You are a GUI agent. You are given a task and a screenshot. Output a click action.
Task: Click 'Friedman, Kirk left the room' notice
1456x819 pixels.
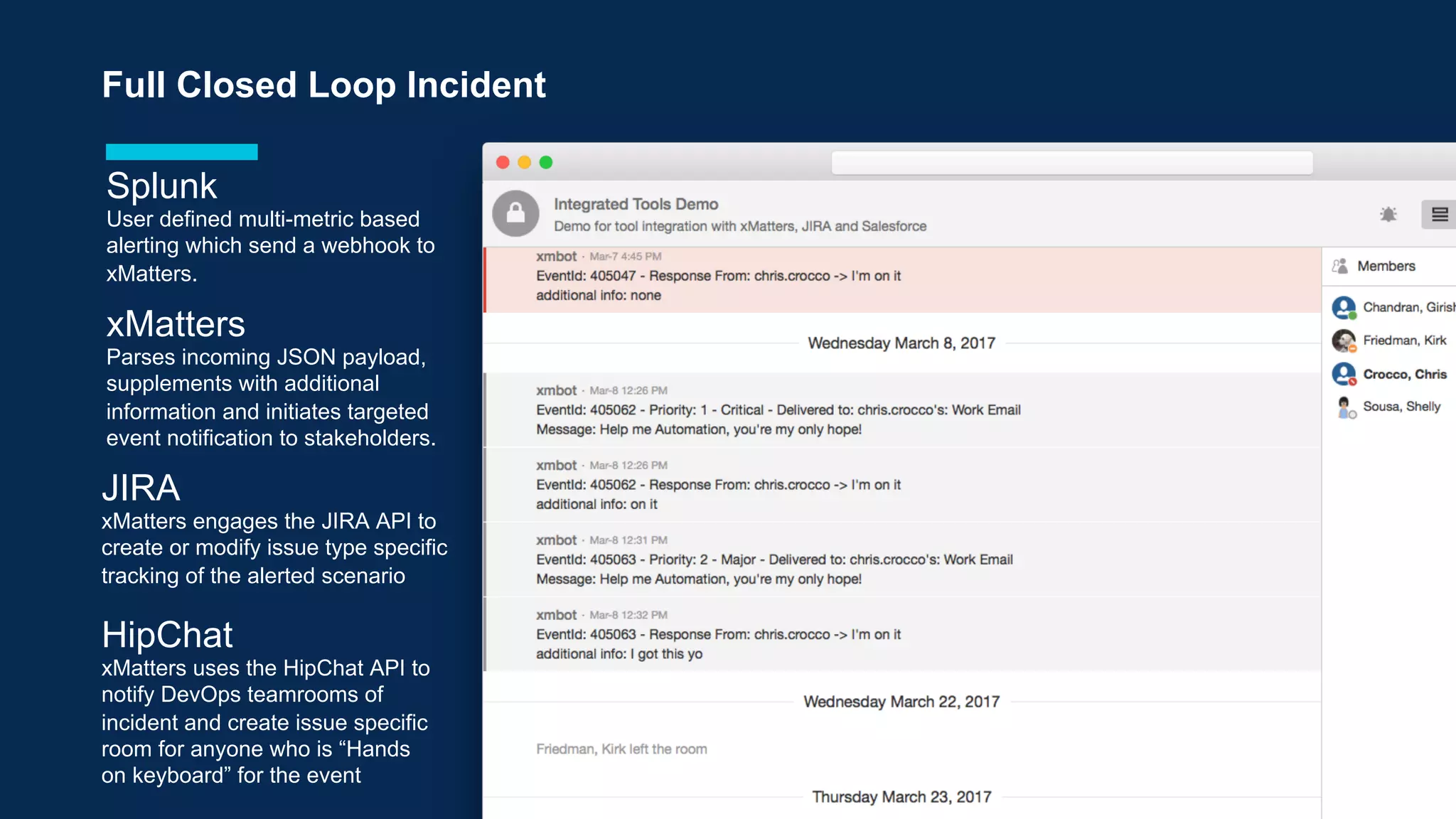point(621,749)
